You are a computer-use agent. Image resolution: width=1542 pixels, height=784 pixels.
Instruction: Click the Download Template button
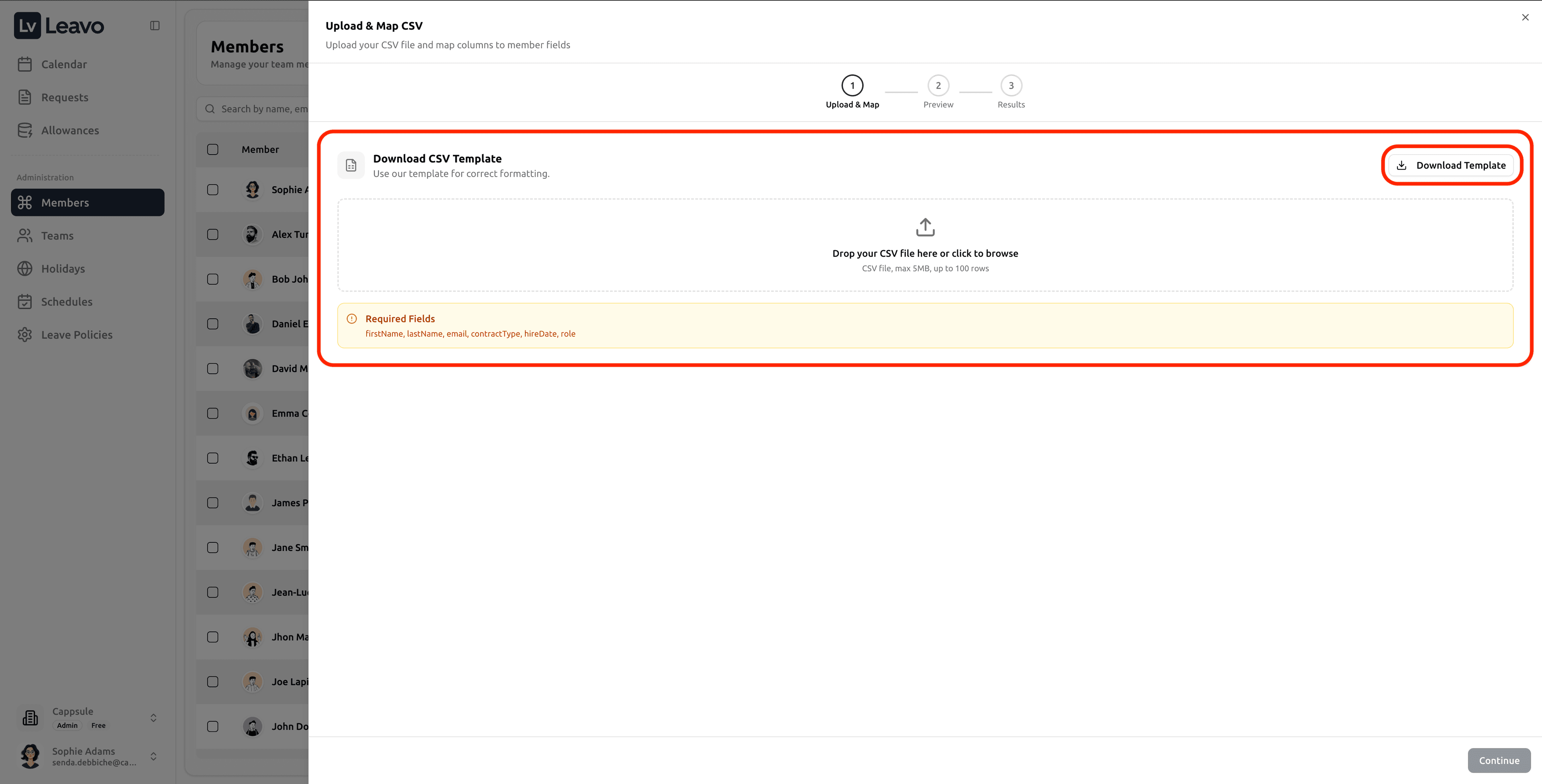coord(1452,165)
